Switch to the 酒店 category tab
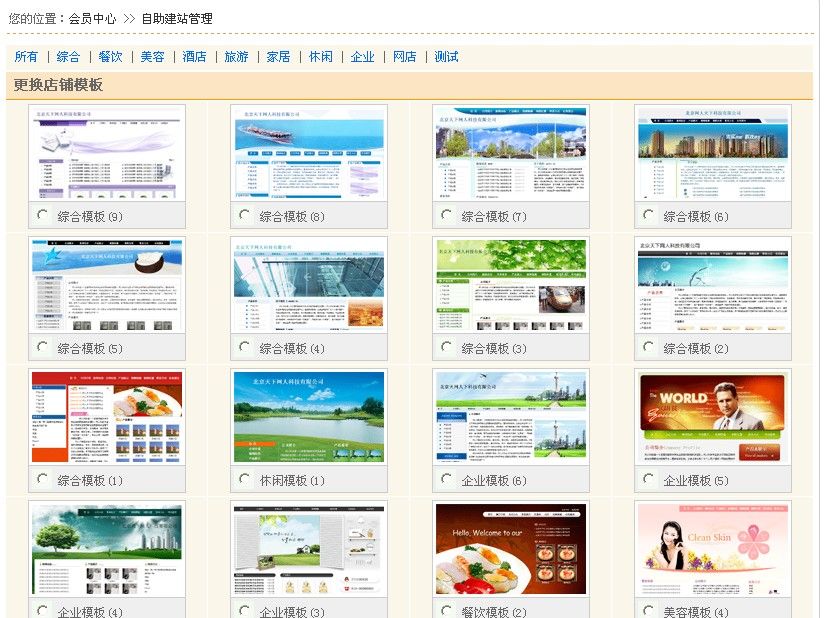 click(x=194, y=57)
